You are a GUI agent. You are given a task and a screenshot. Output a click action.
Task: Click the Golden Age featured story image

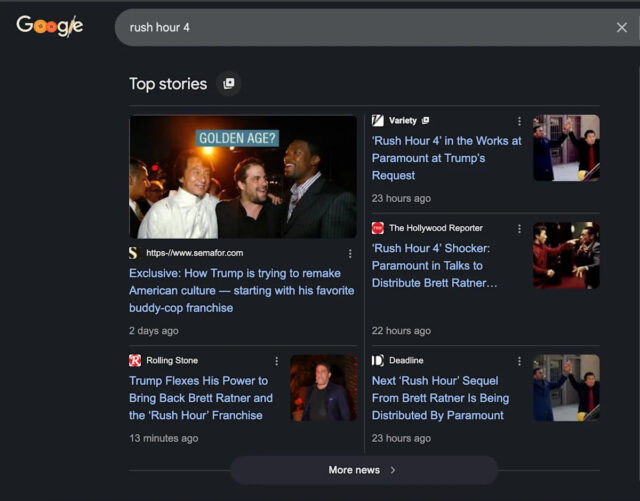coord(243,177)
